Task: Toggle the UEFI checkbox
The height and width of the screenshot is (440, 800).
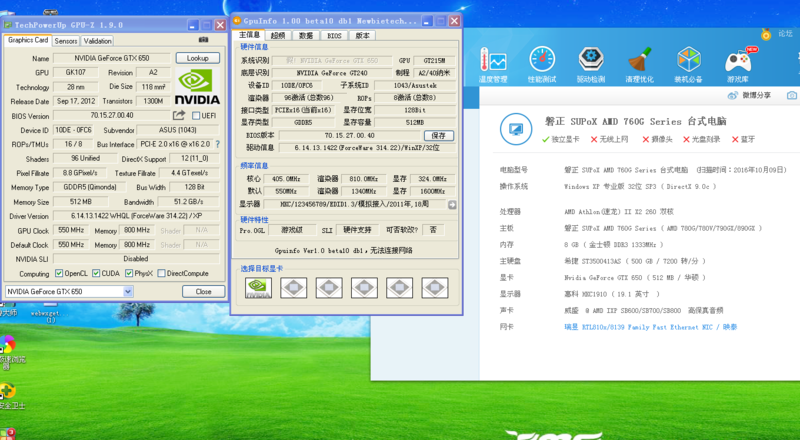Action: point(196,116)
